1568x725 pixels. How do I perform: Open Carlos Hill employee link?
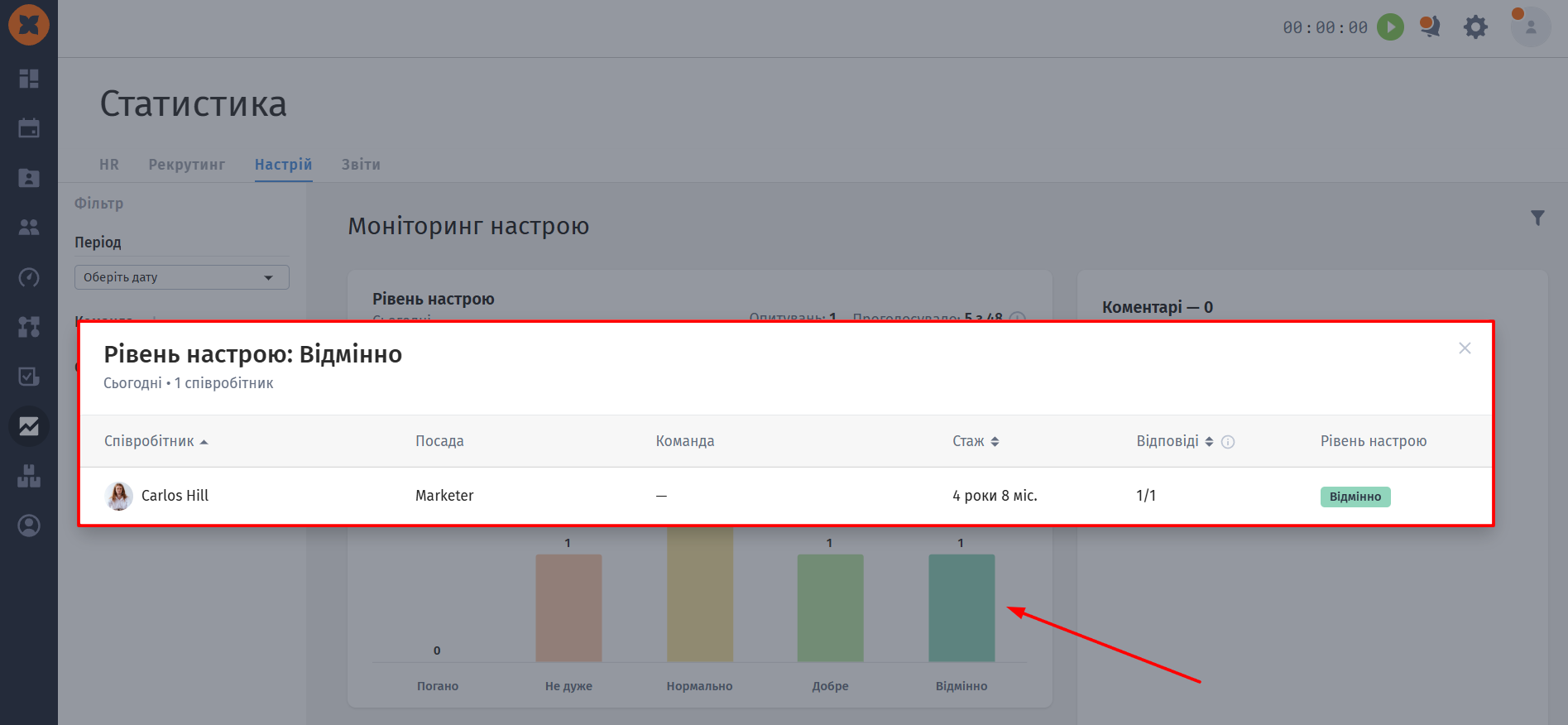click(x=175, y=495)
